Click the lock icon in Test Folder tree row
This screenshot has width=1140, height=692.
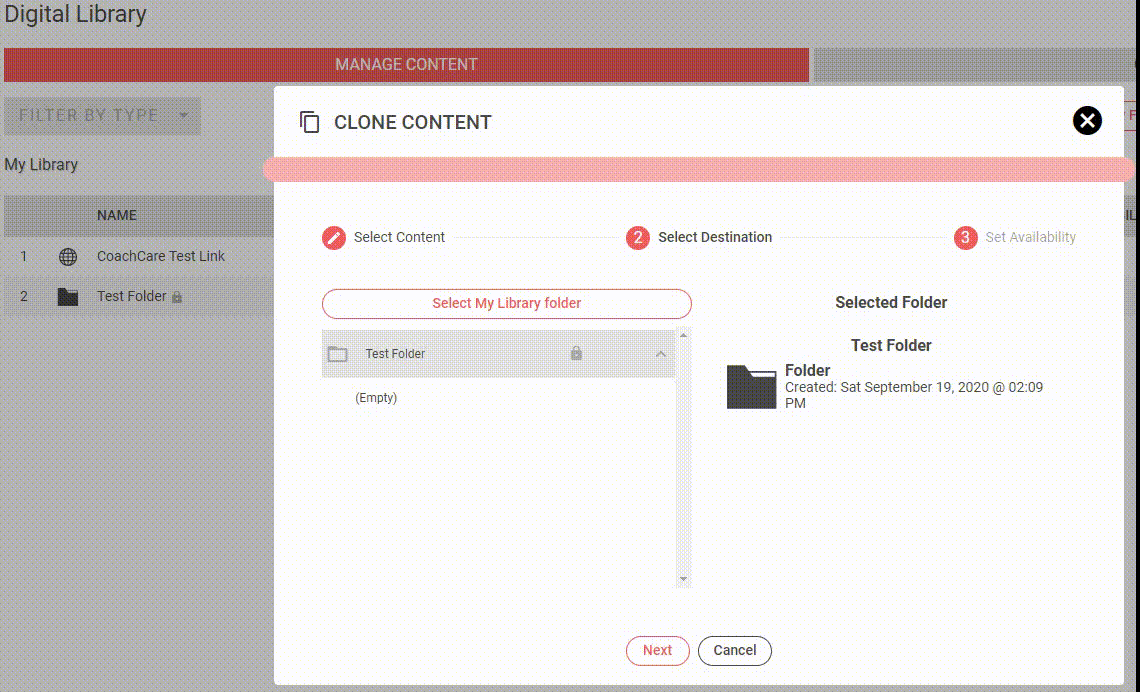(x=576, y=354)
